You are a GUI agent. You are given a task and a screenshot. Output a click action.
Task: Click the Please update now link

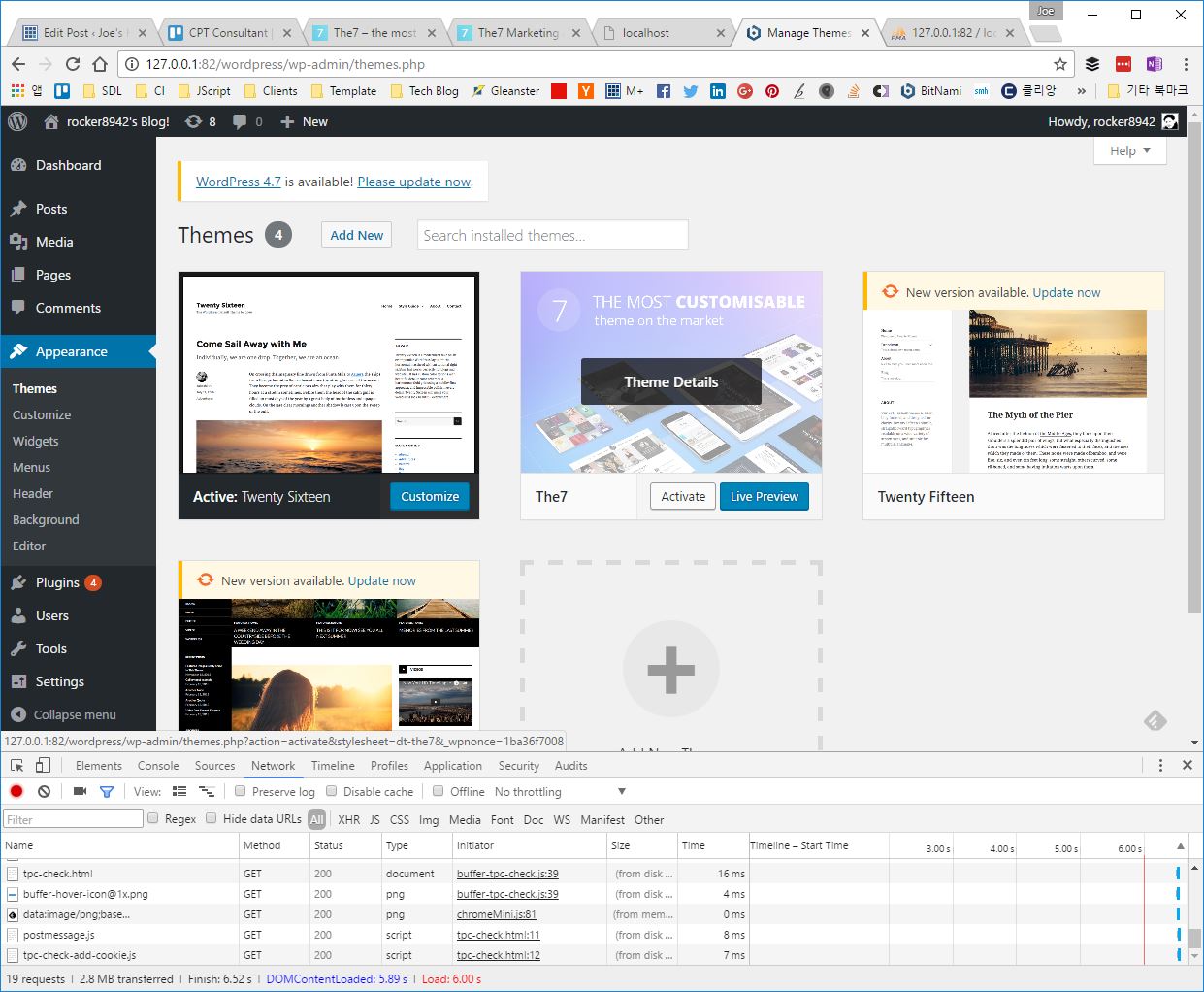click(414, 182)
